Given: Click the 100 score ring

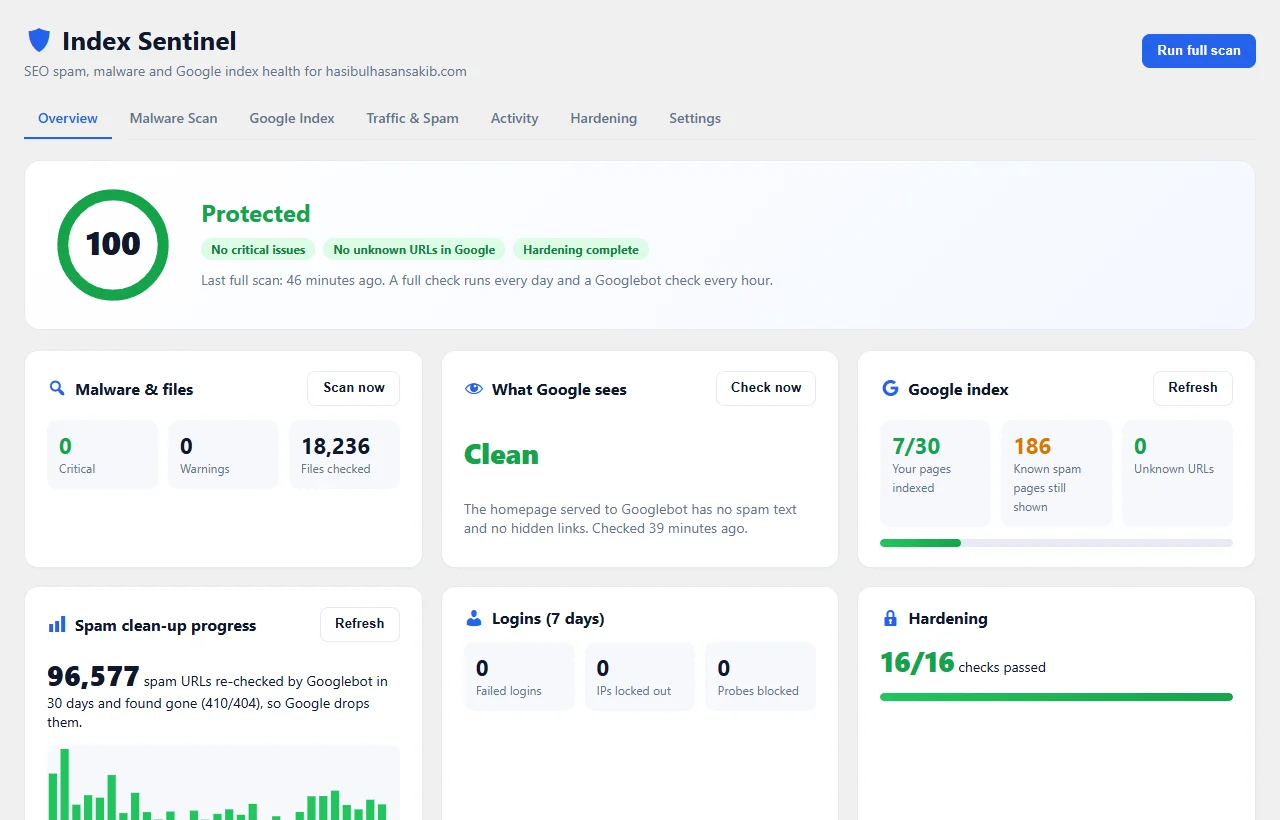Looking at the screenshot, I should point(113,245).
